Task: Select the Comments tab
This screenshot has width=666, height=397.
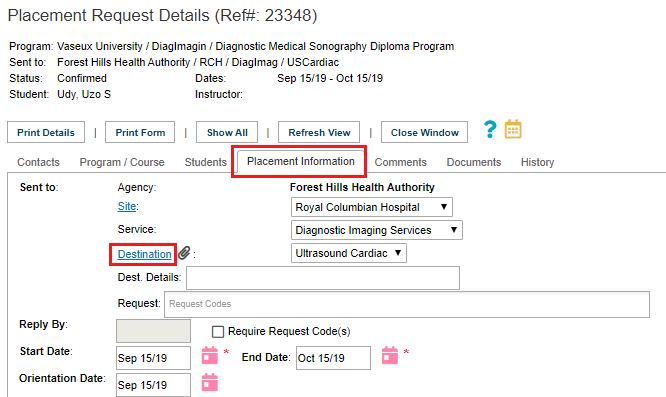Action: (401, 162)
